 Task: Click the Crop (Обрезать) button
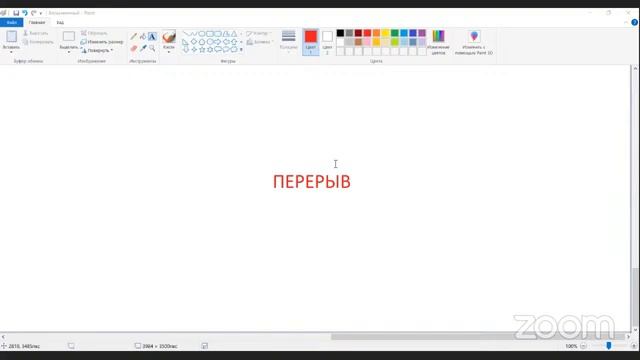94,33
